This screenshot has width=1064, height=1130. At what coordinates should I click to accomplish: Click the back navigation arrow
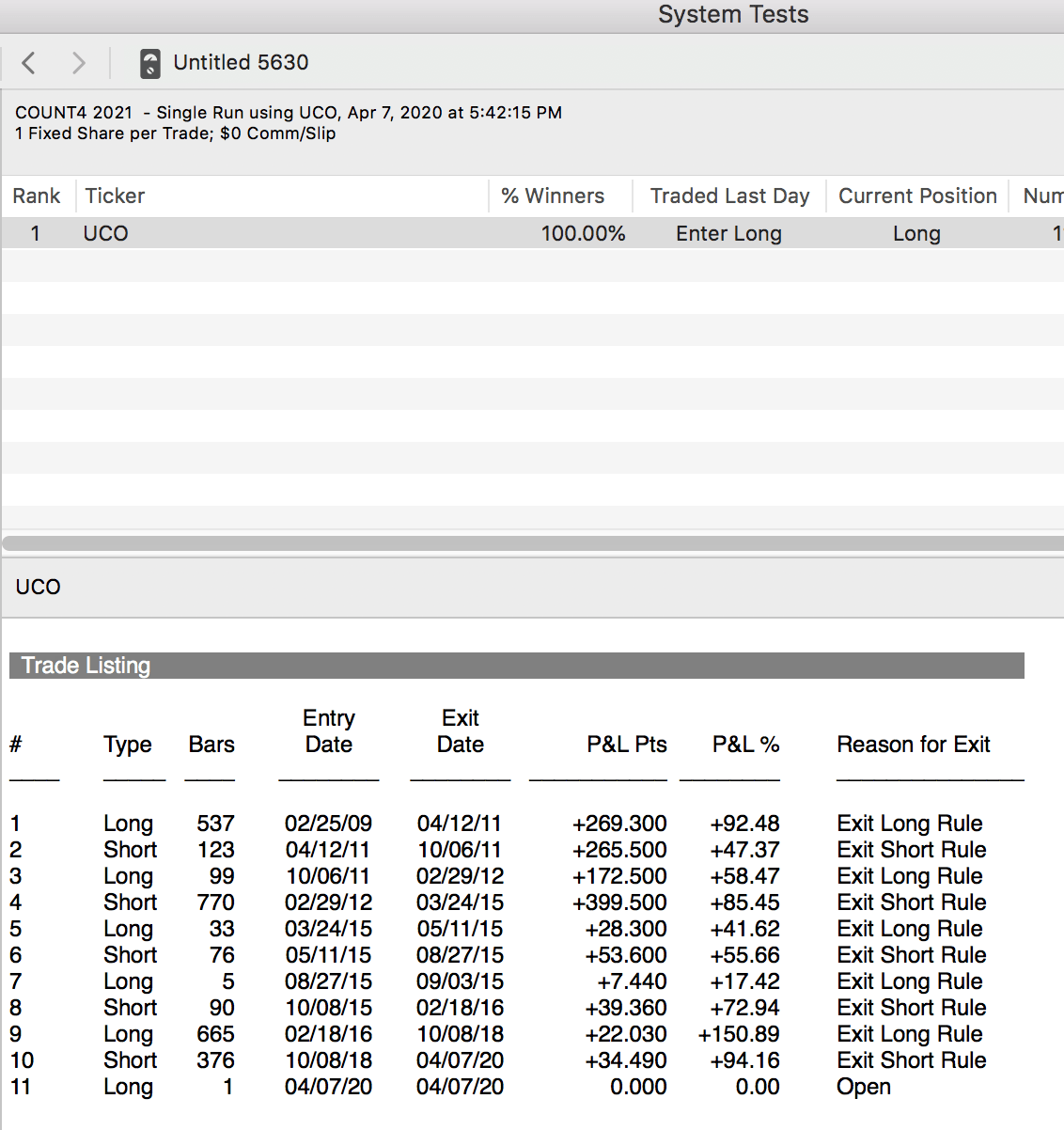pyautogui.click(x=29, y=63)
